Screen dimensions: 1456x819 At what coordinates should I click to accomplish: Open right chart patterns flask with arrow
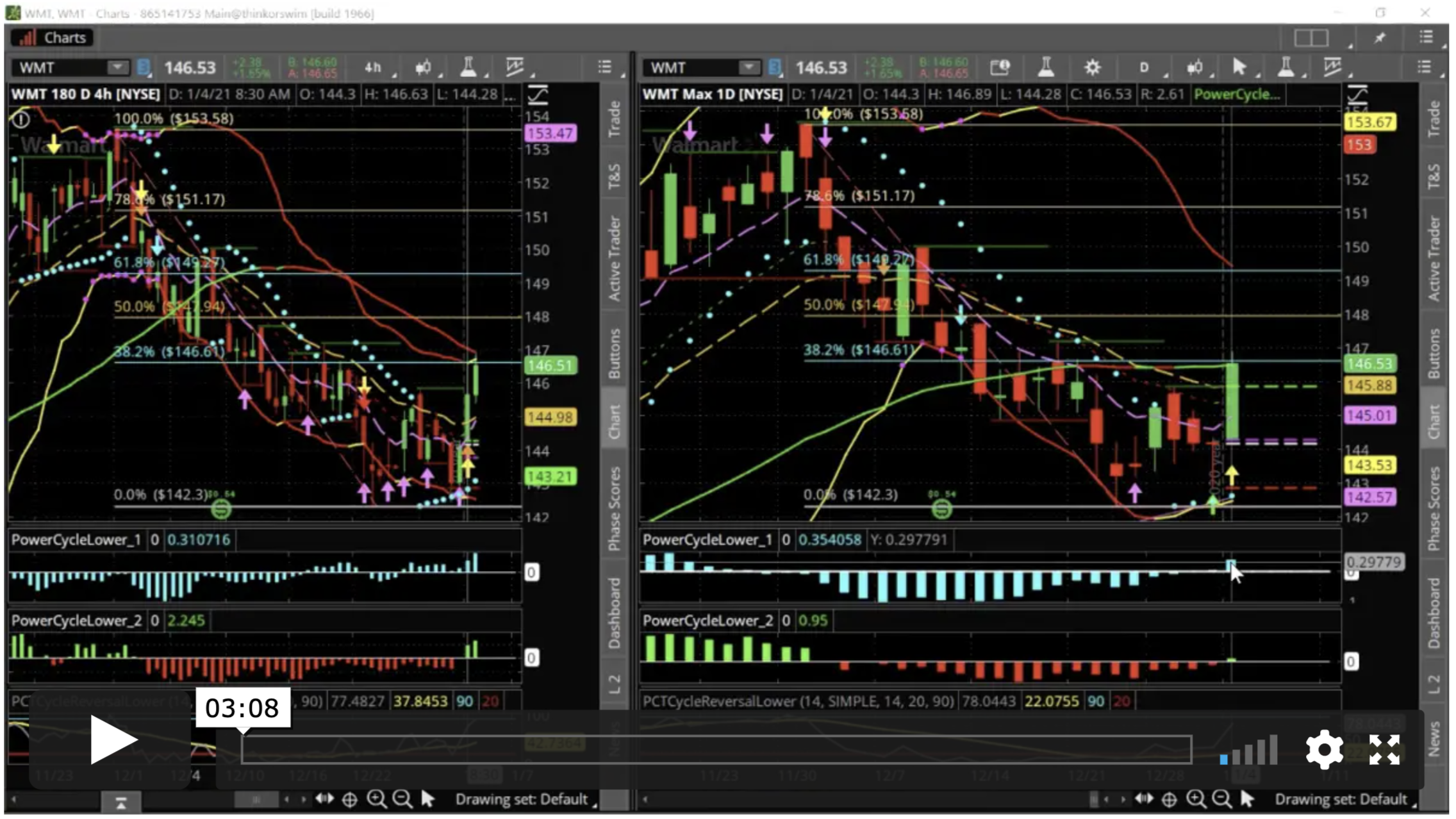(1286, 67)
